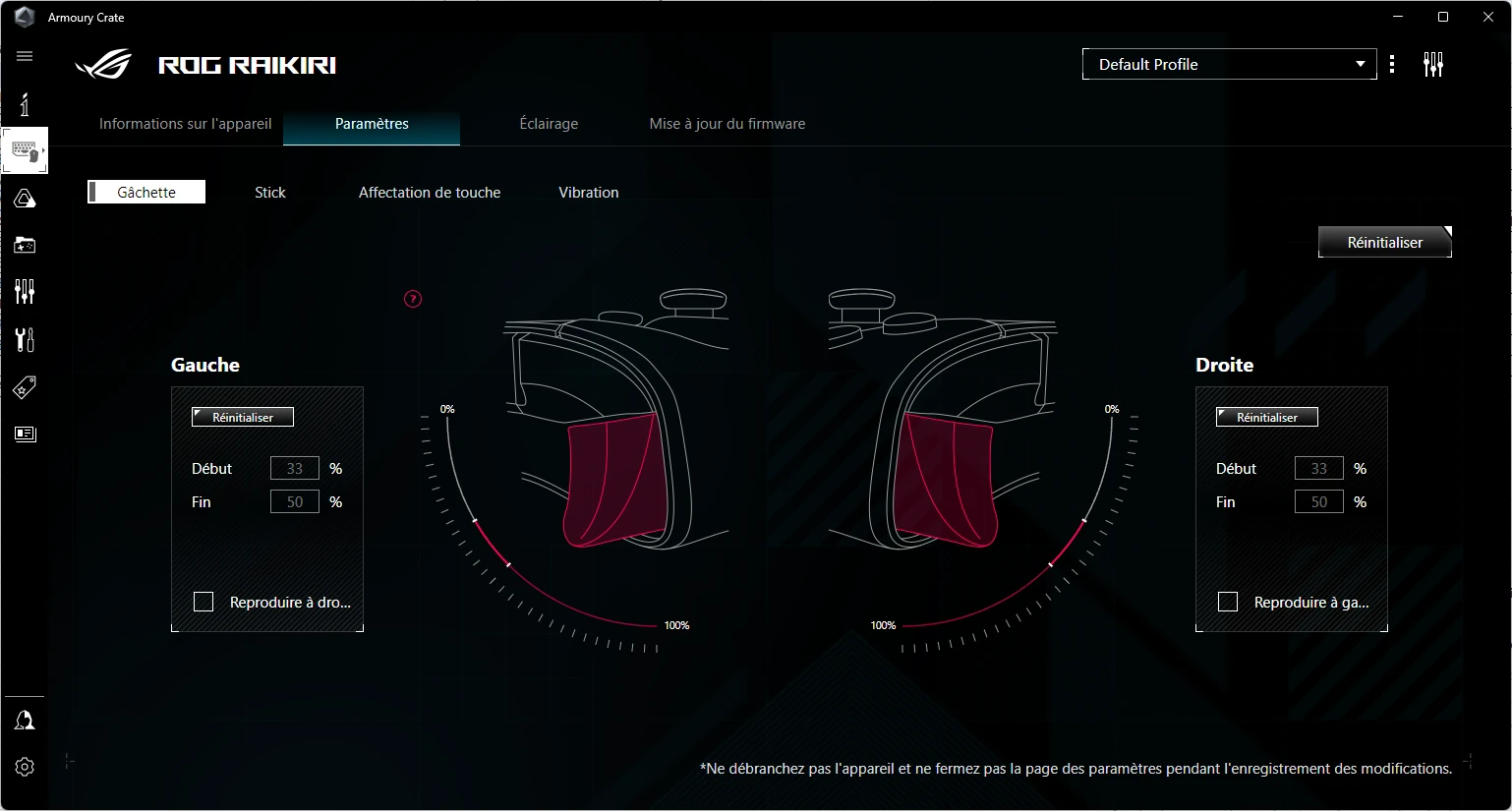Open the Home info icon in sidebar

25,104
